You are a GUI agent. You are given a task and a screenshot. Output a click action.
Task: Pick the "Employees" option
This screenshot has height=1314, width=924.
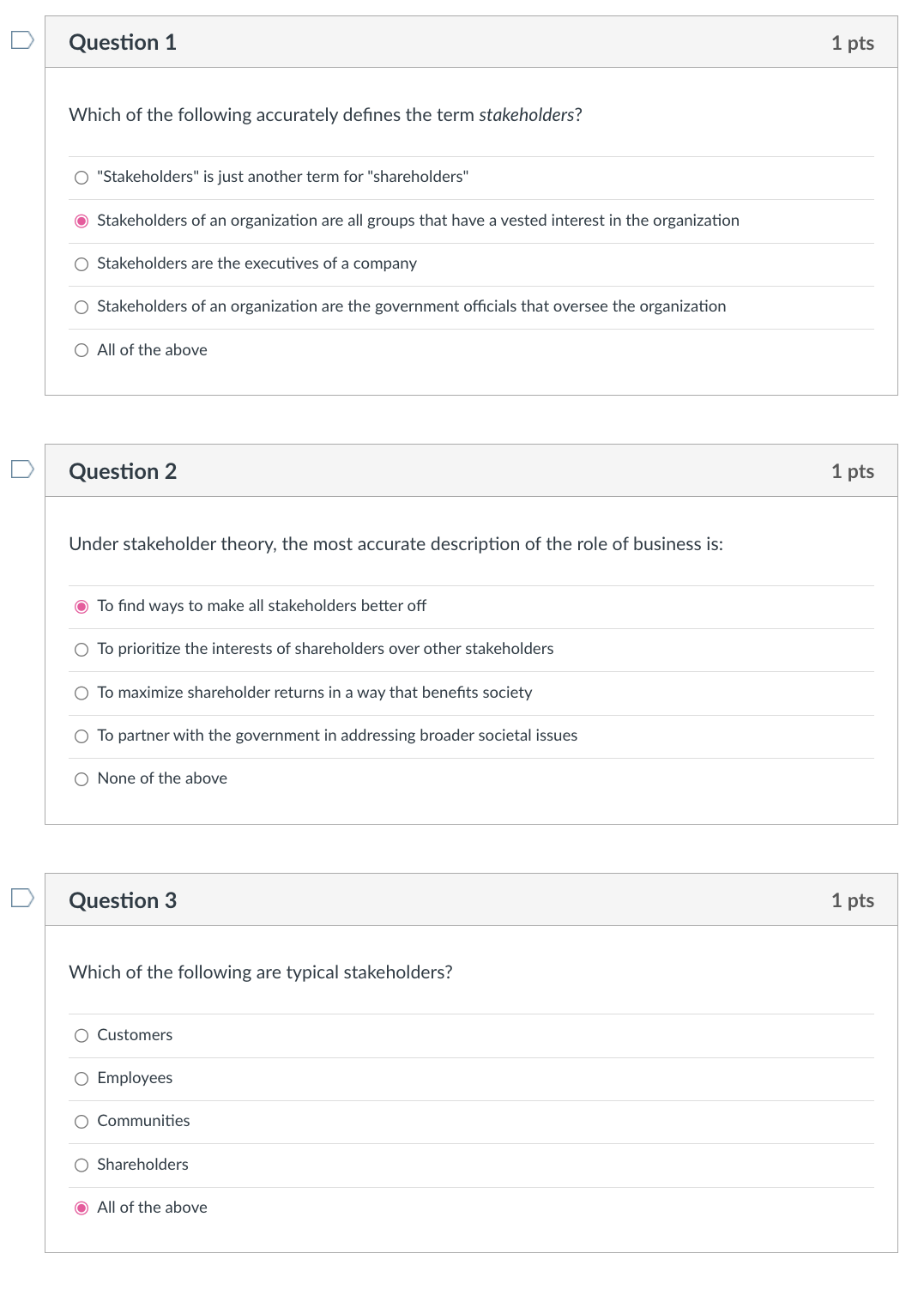[x=81, y=1078]
